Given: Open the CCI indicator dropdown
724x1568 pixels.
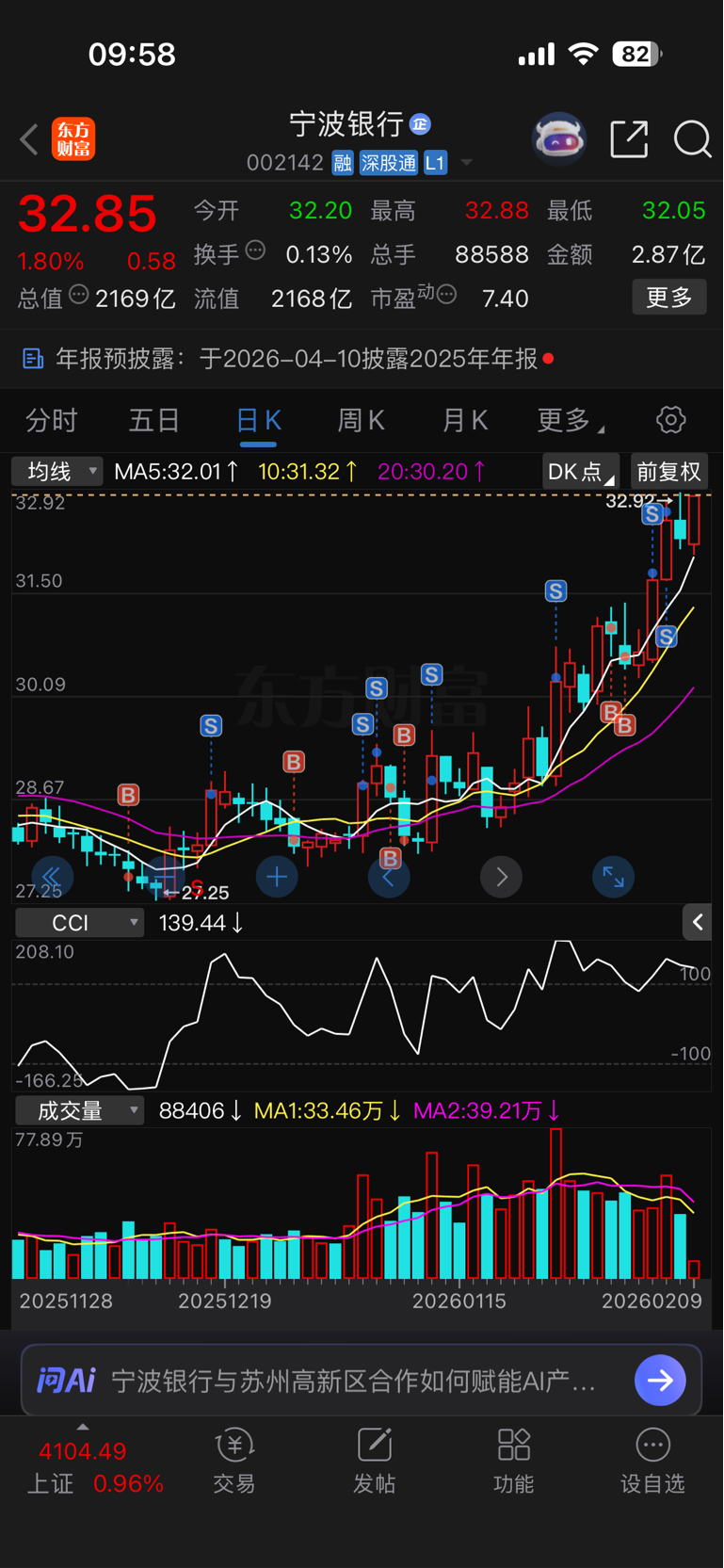Looking at the screenshot, I should [x=79, y=922].
